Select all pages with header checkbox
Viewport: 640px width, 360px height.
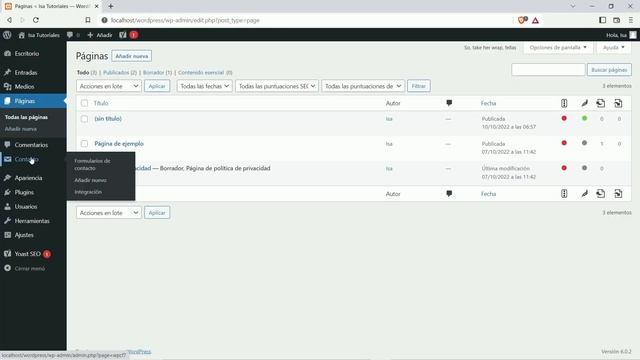(x=84, y=103)
